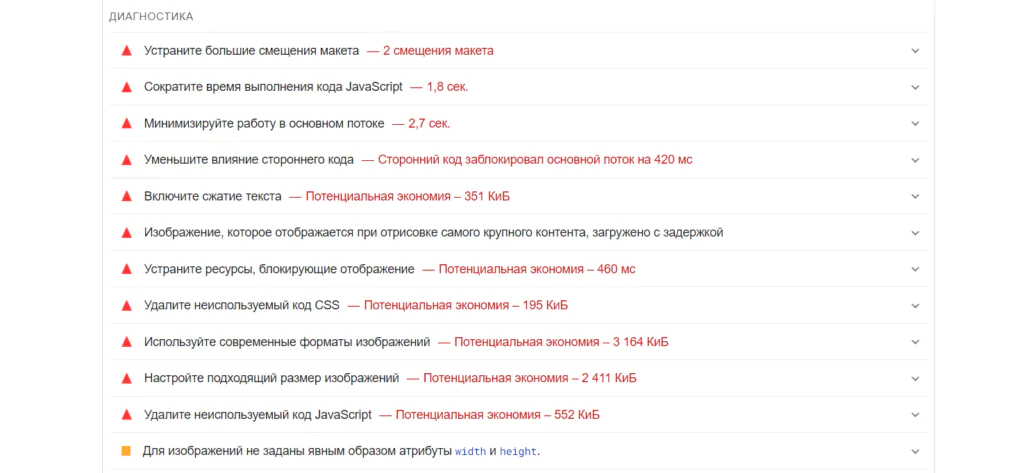Click red warning icon for JavaScript execution time
The image size is (1024, 473).
tap(127, 87)
